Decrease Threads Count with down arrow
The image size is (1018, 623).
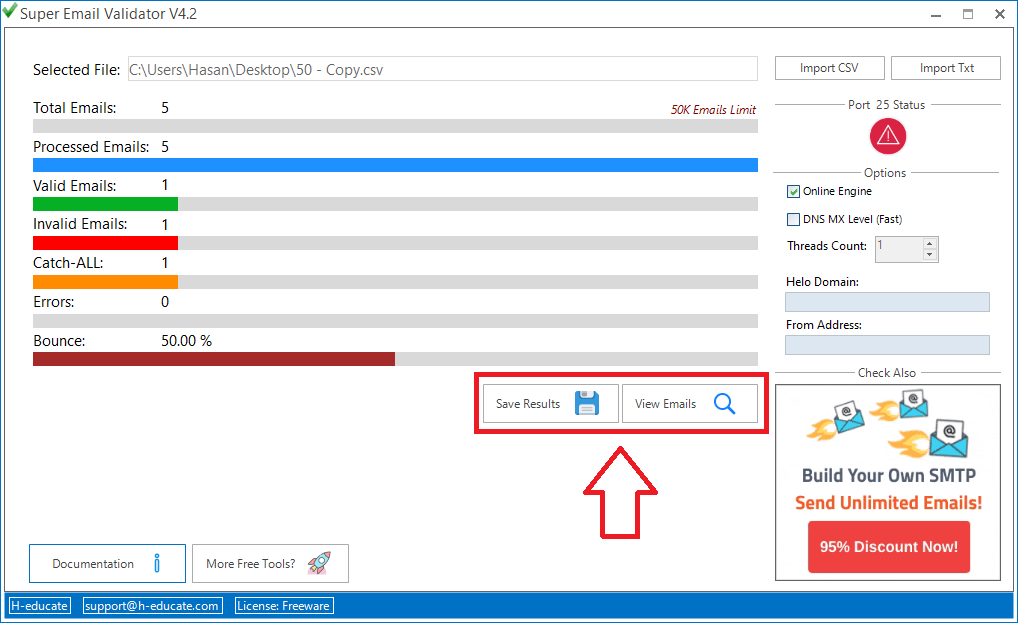[x=930, y=255]
